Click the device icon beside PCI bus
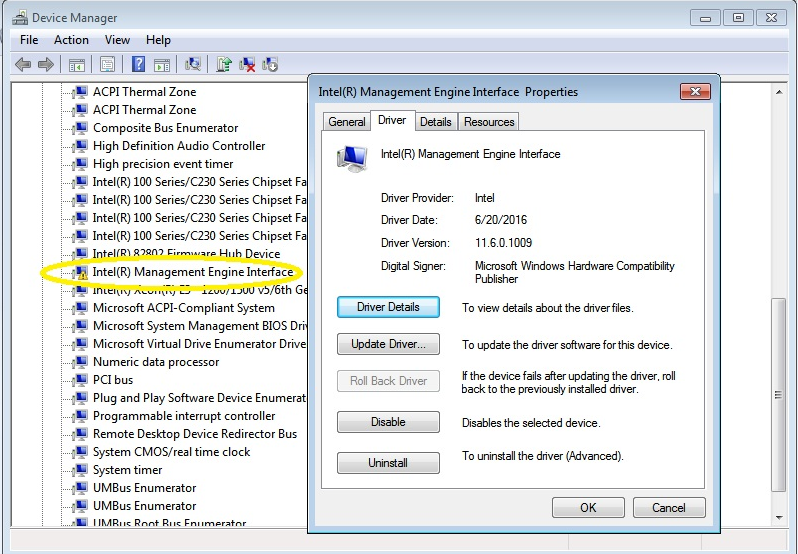This screenshot has width=798, height=554. (x=79, y=380)
